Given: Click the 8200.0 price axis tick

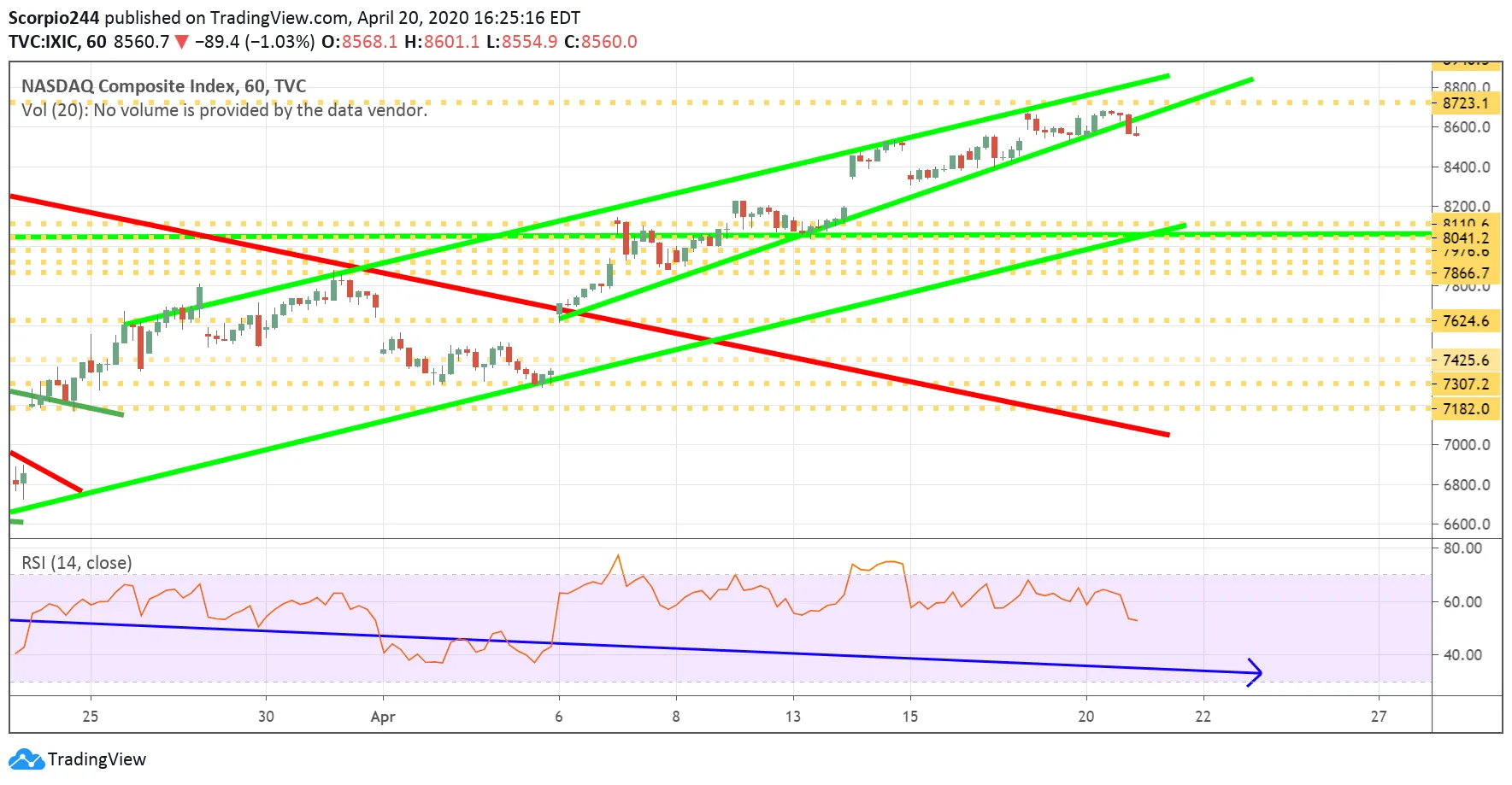Looking at the screenshot, I should coord(1467,207).
